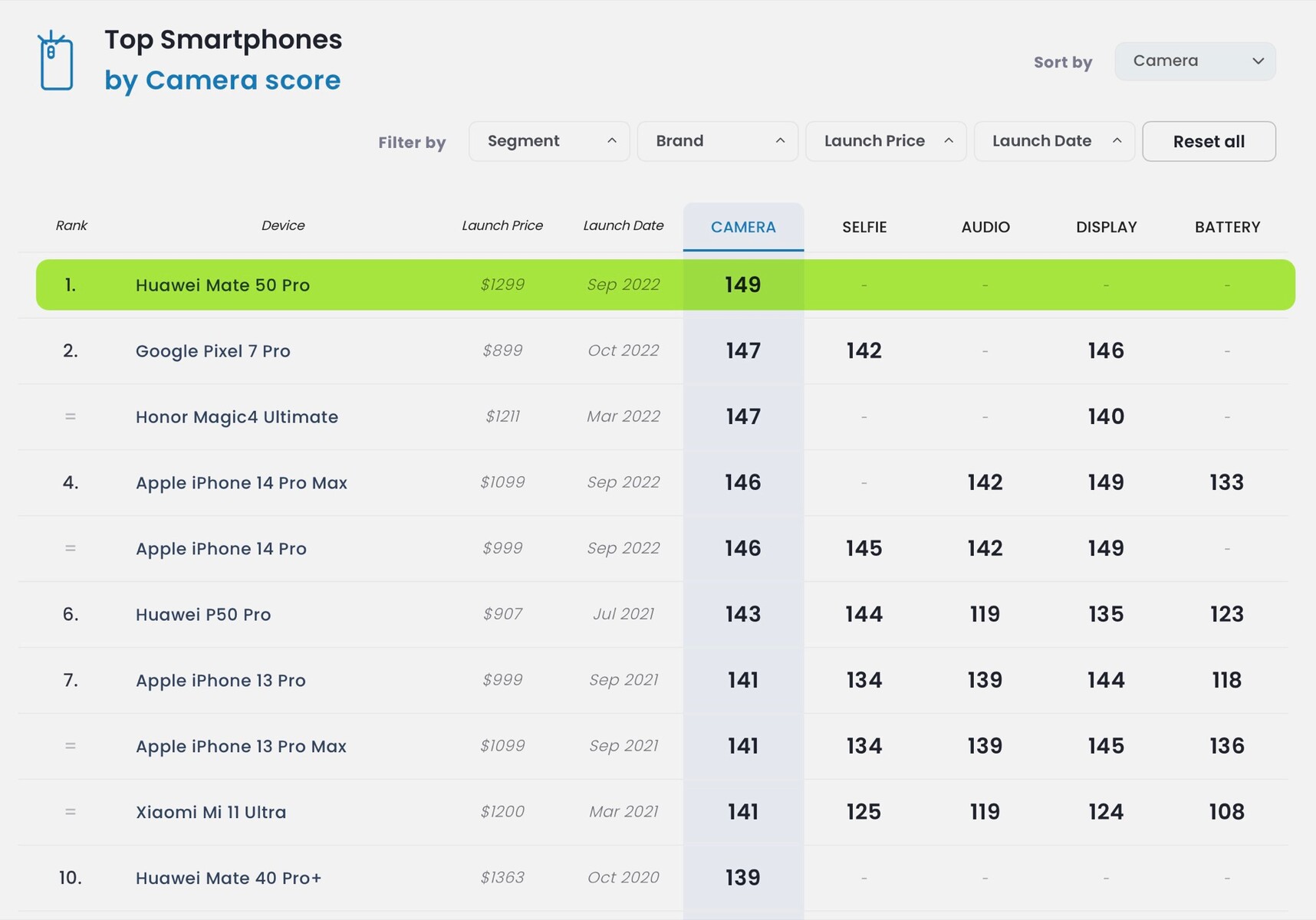Click the $899 launch price cell

(502, 350)
